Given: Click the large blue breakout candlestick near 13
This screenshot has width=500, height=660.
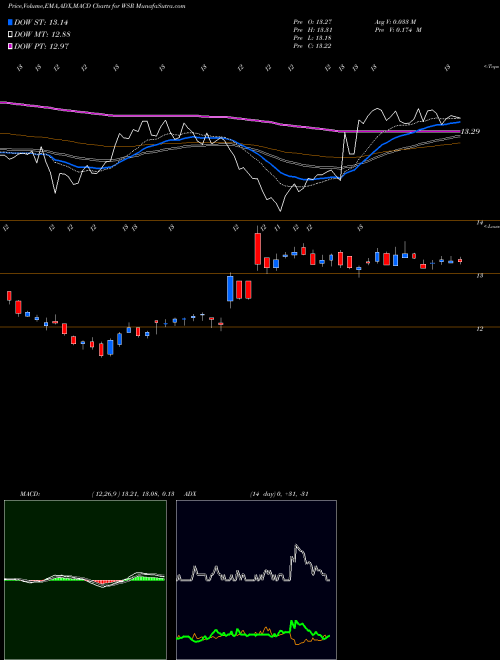Looking at the screenshot, I should click(x=230, y=289).
